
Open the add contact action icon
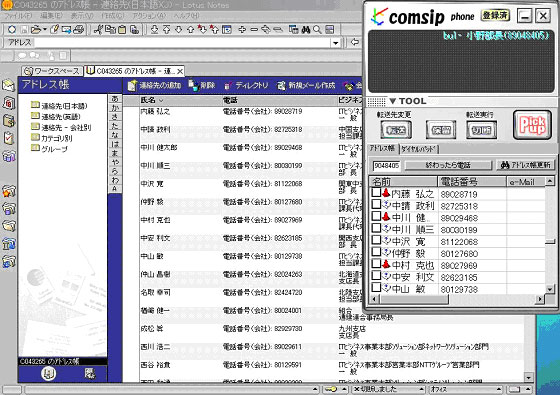132,85
